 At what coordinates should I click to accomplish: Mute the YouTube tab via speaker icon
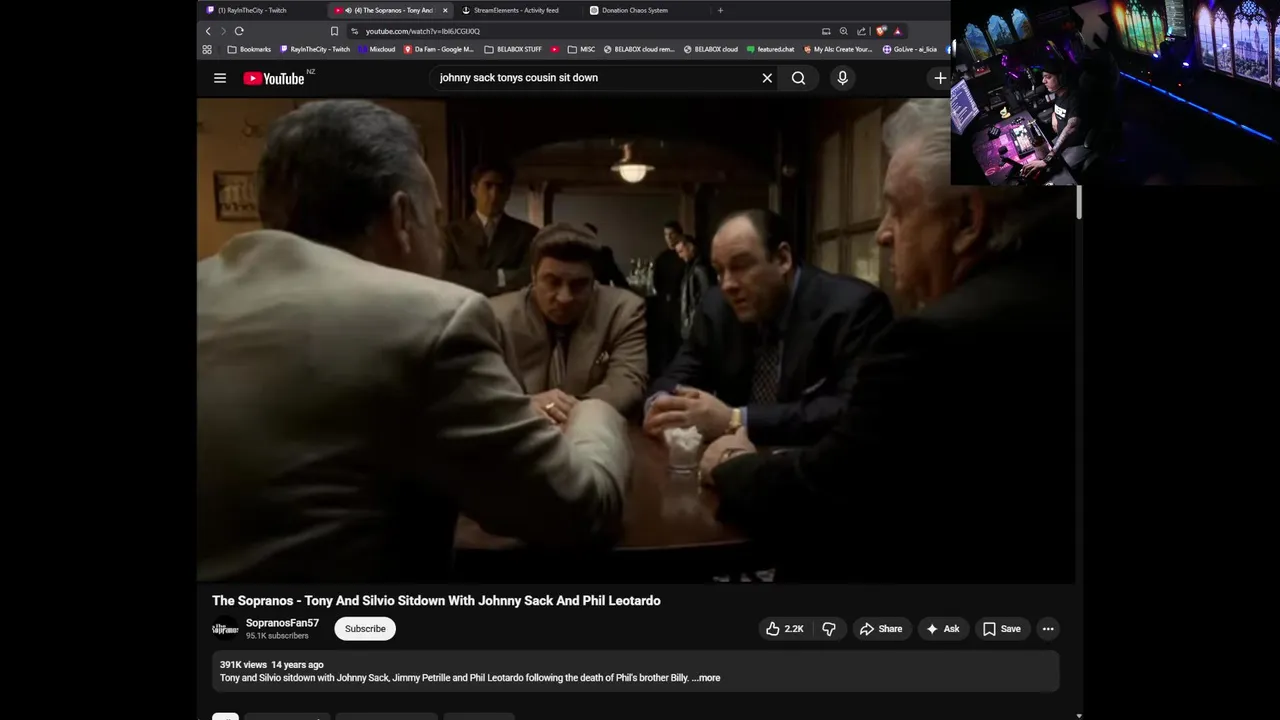click(348, 10)
